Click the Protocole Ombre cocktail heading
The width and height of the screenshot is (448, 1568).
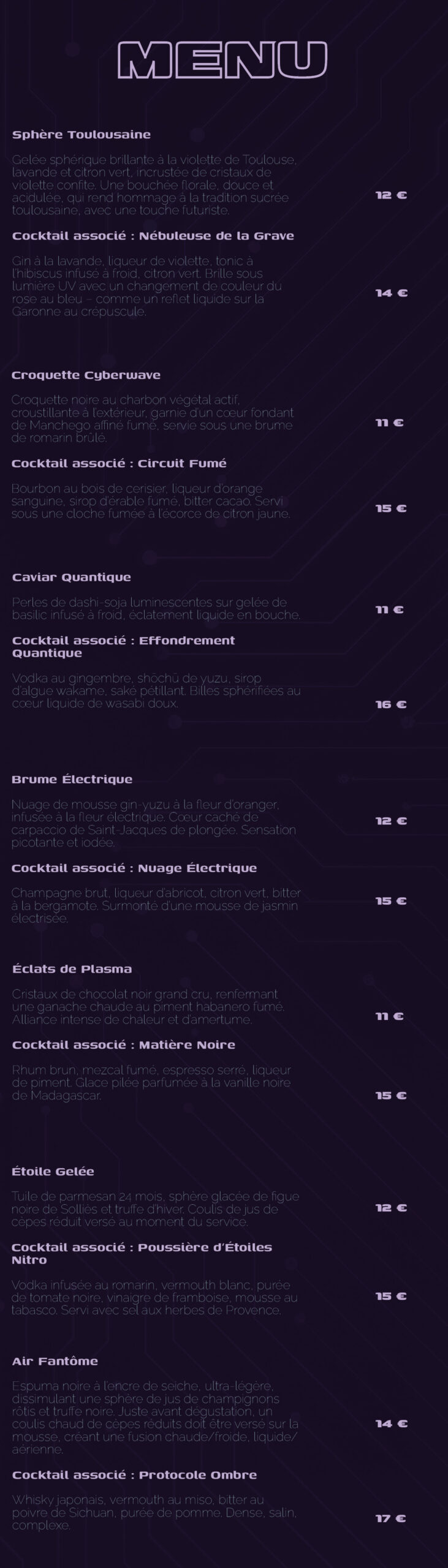[x=135, y=1476]
